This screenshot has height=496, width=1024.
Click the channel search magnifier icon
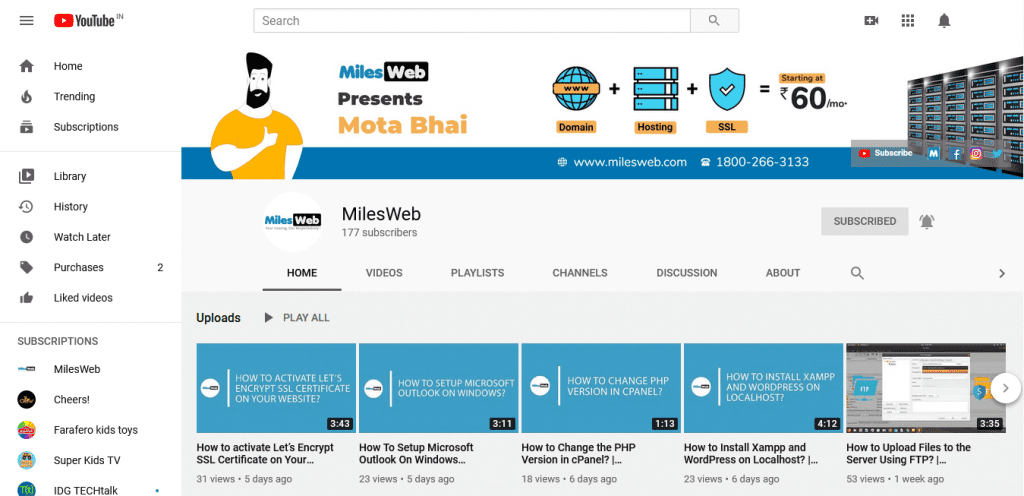tap(857, 273)
